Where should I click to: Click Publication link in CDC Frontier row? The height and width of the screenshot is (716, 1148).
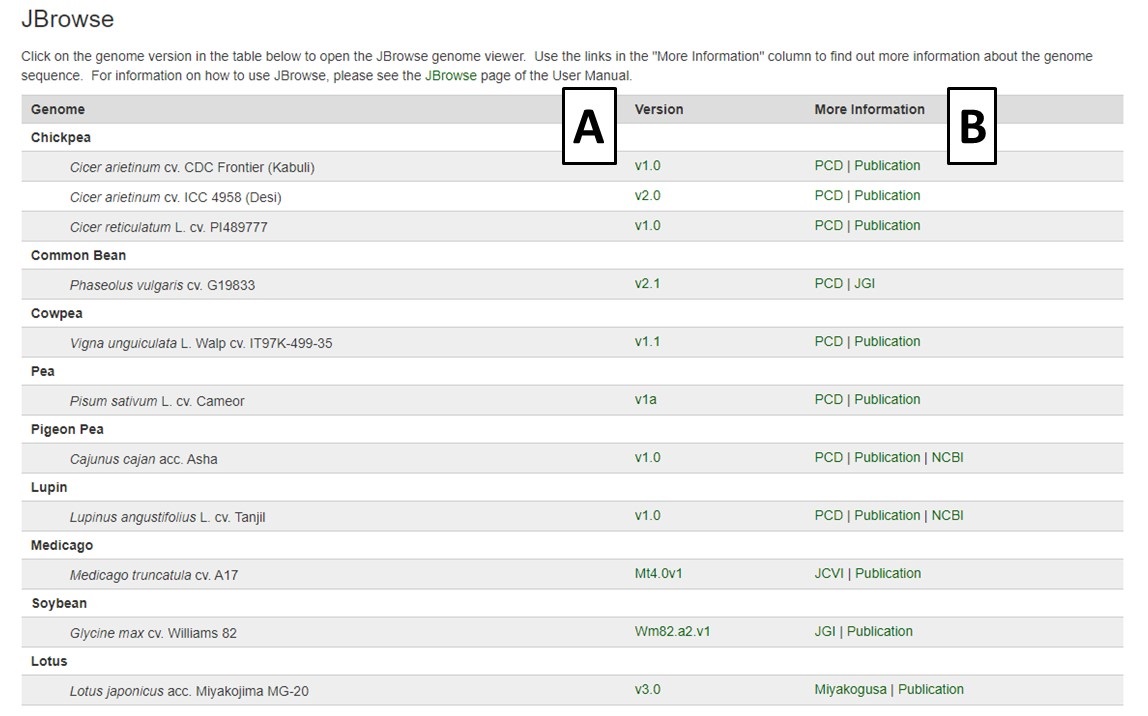[887, 165]
